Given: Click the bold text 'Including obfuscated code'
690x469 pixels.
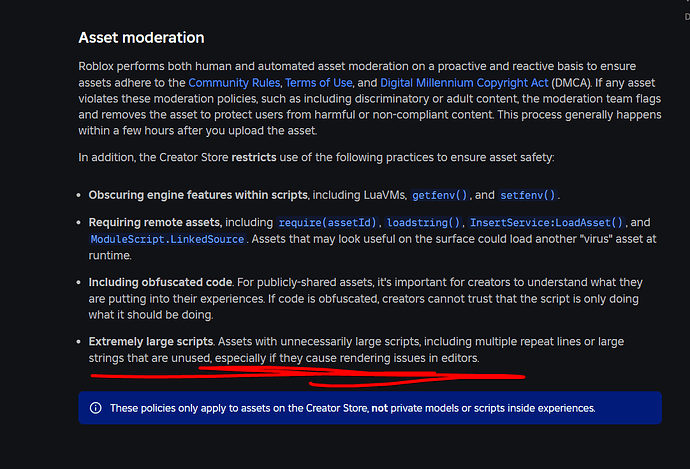Looking at the screenshot, I should (160, 282).
